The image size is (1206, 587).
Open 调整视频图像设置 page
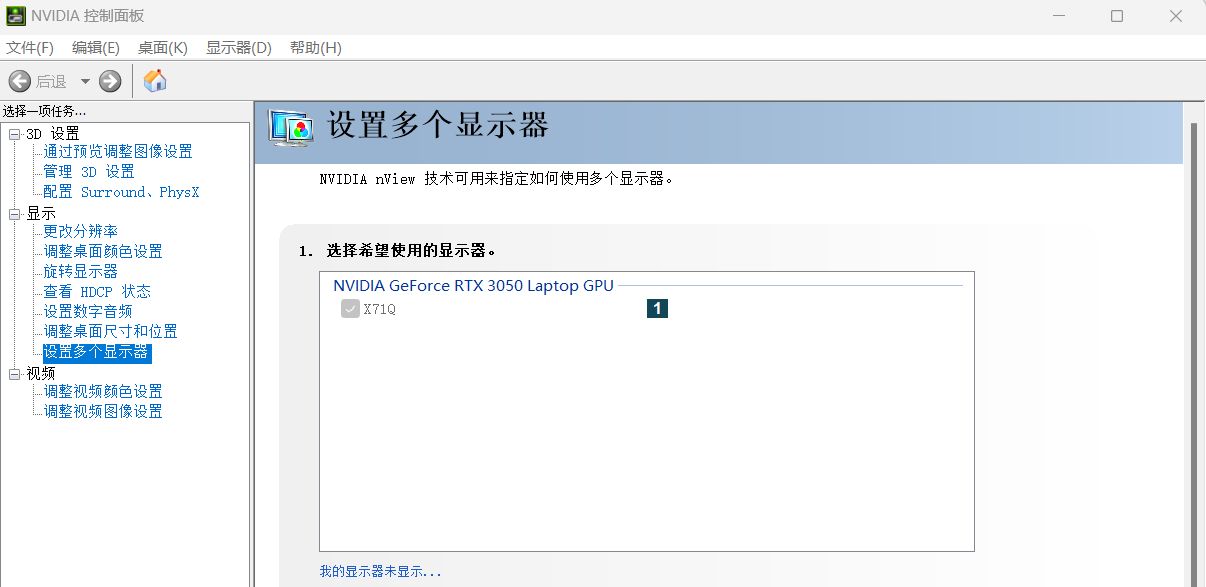pyautogui.click(x=103, y=412)
